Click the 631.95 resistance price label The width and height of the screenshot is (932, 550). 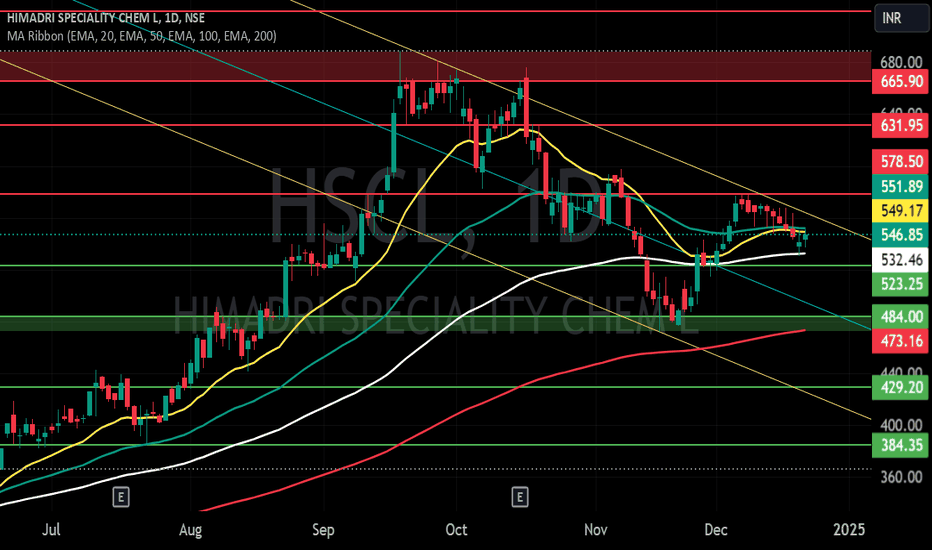click(901, 125)
